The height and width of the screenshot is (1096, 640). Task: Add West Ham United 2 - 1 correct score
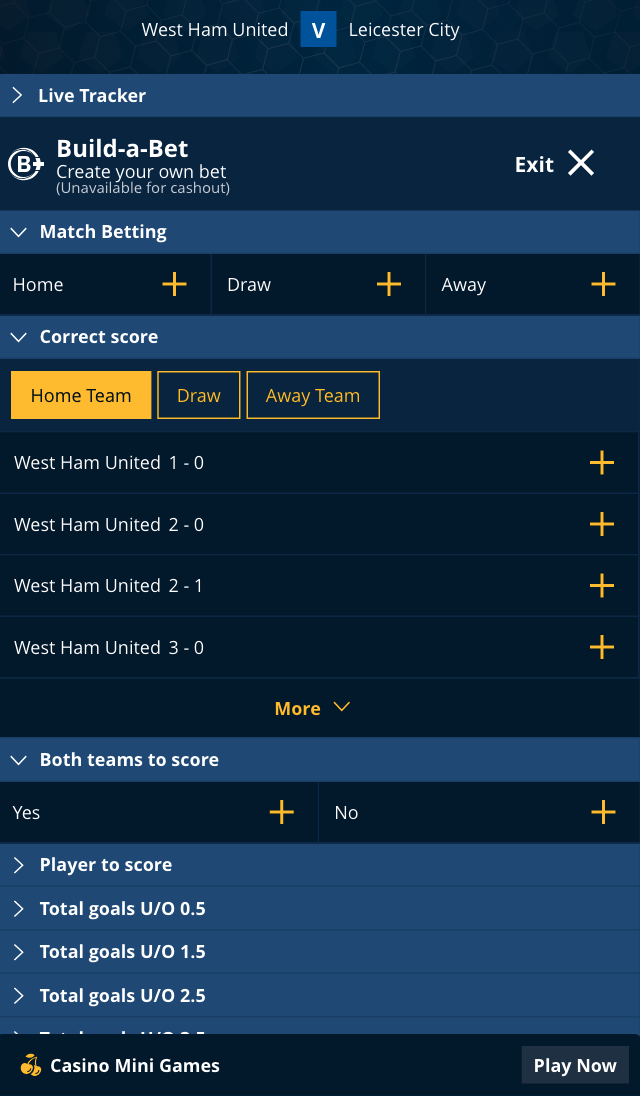tap(602, 585)
